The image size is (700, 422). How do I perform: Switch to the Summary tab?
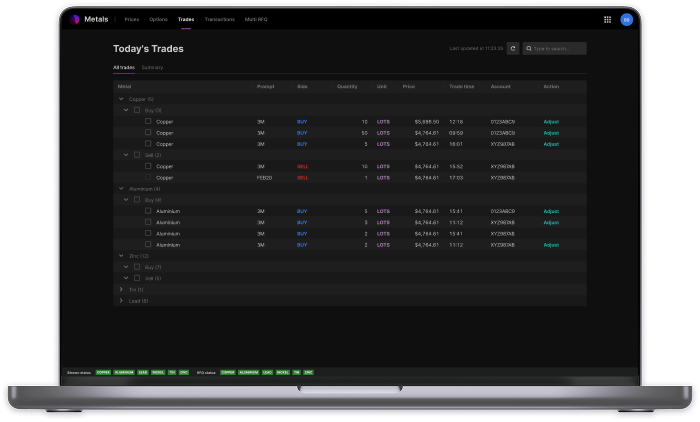coord(152,67)
